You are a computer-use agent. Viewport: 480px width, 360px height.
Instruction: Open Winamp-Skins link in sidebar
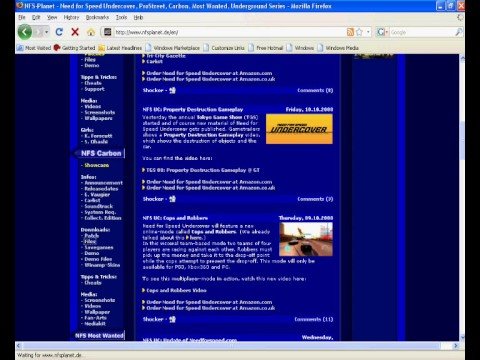tap(102, 265)
